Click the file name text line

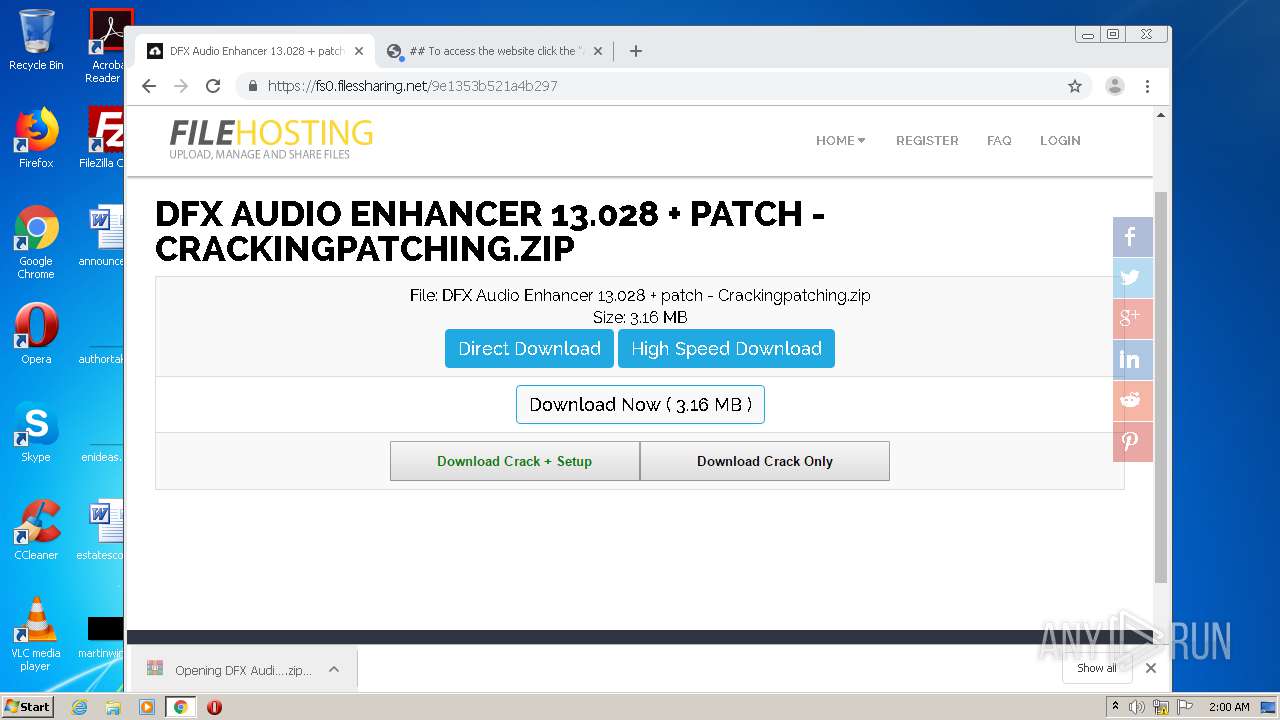(x=640, y=296)
